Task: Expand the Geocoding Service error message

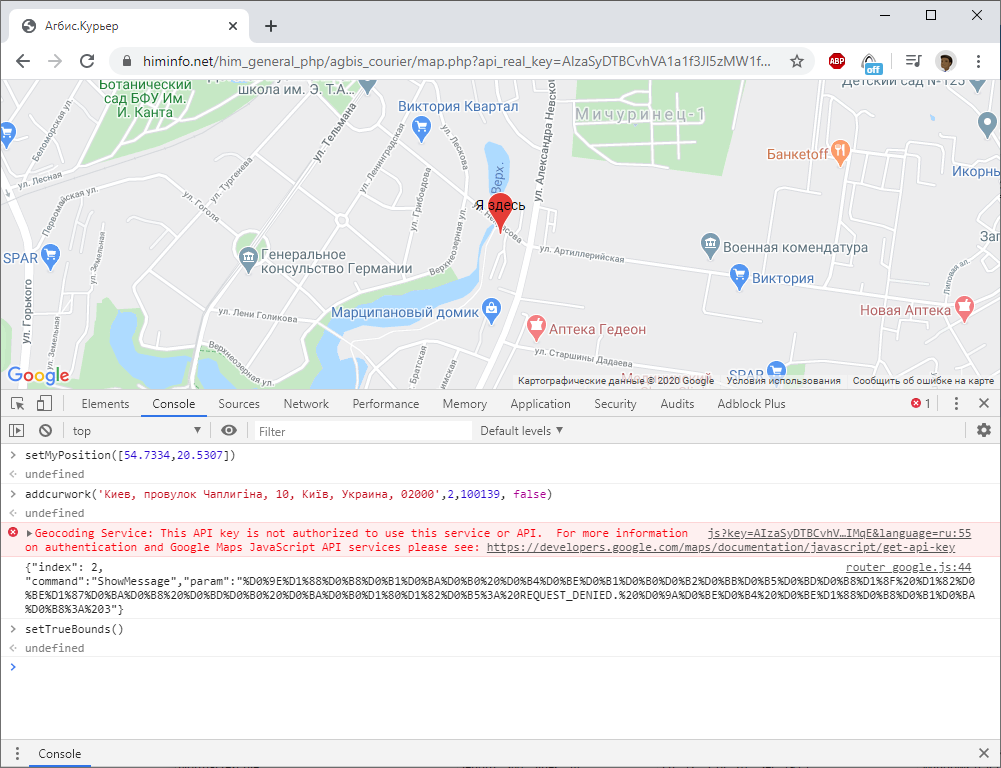Action: 29,533
